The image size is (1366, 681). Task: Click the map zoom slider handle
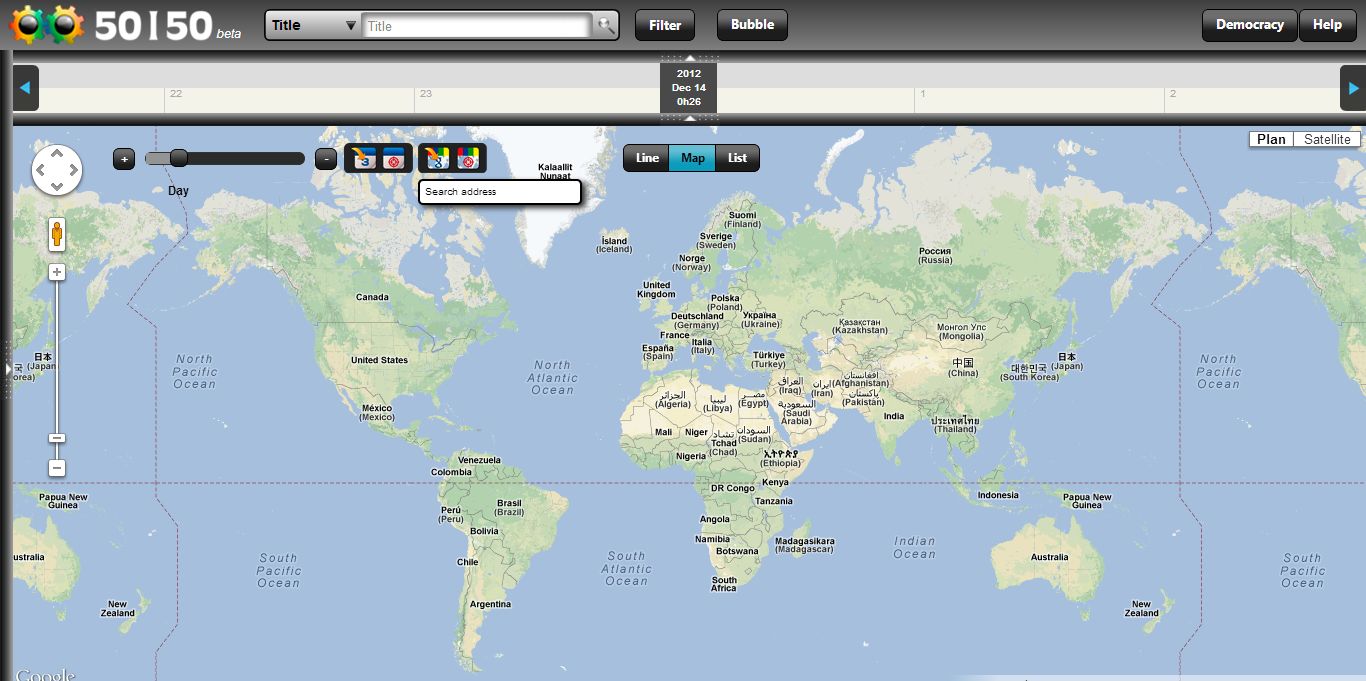point(57,438)
